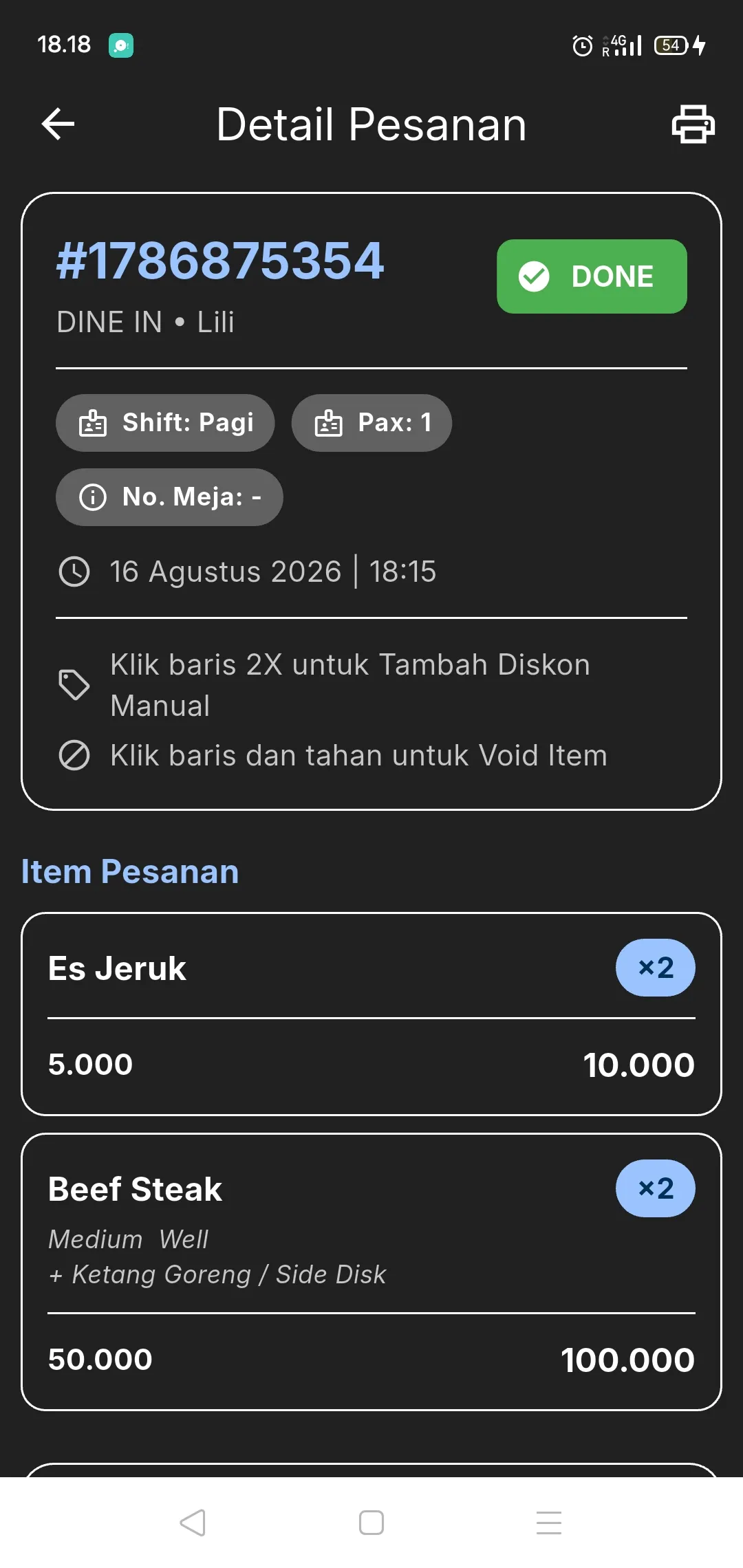Tap the clock icon beside date

(x=74, y=571)
